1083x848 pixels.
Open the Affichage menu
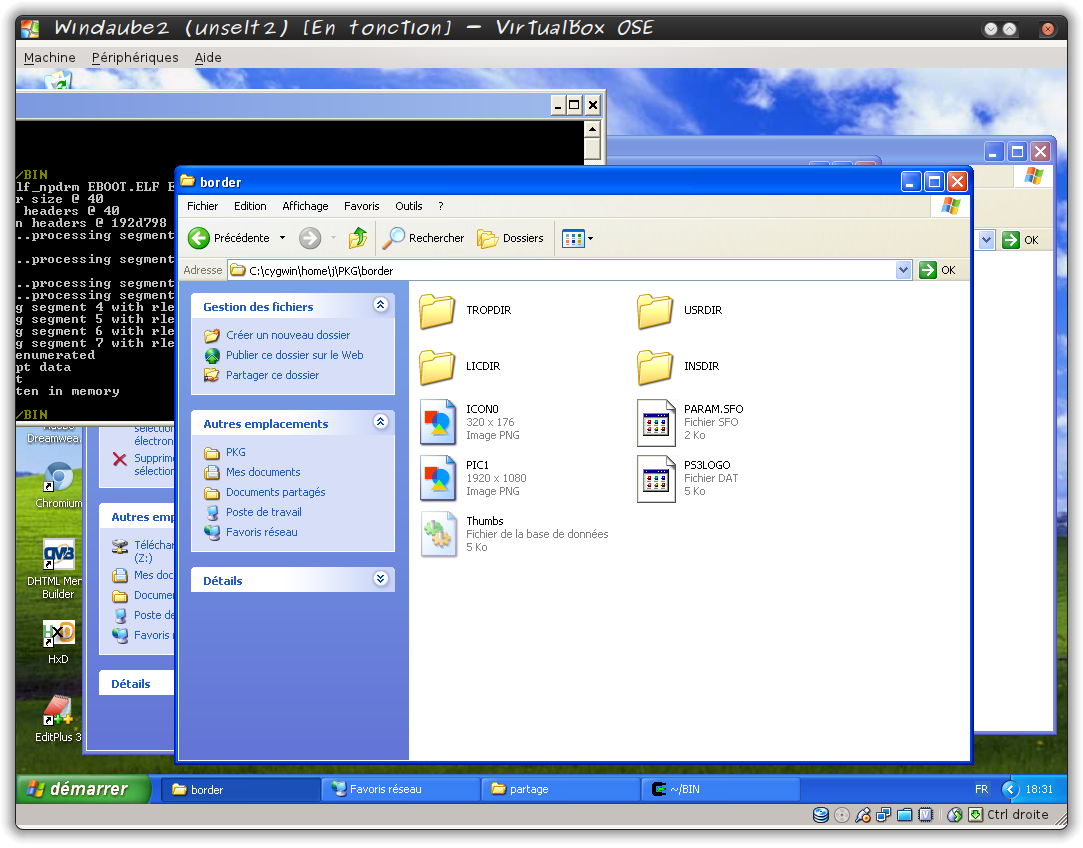pos(305,206)
